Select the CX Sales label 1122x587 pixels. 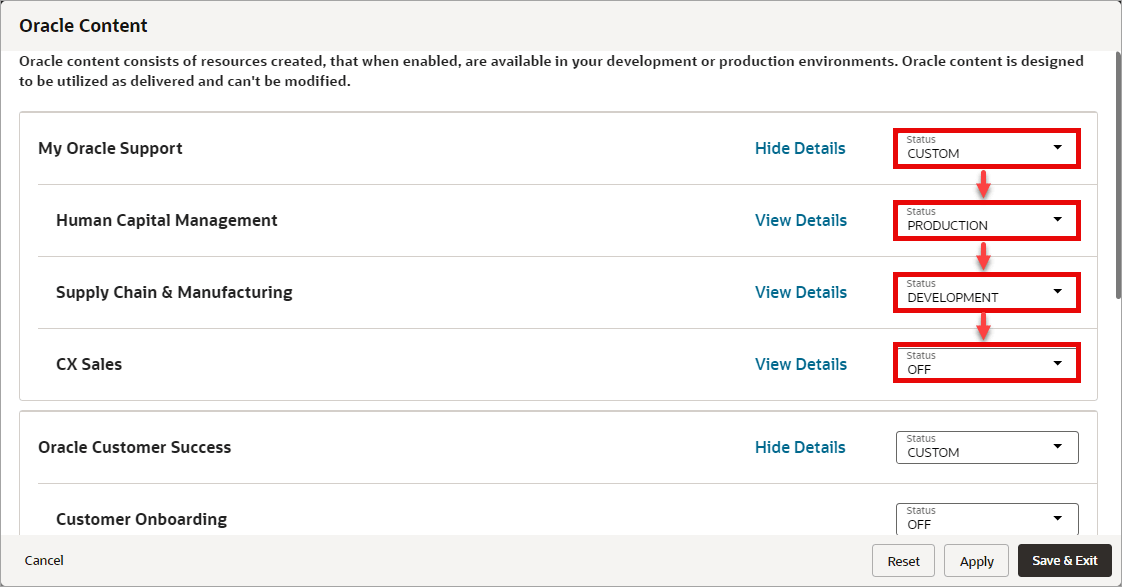[x=89, y=364]
